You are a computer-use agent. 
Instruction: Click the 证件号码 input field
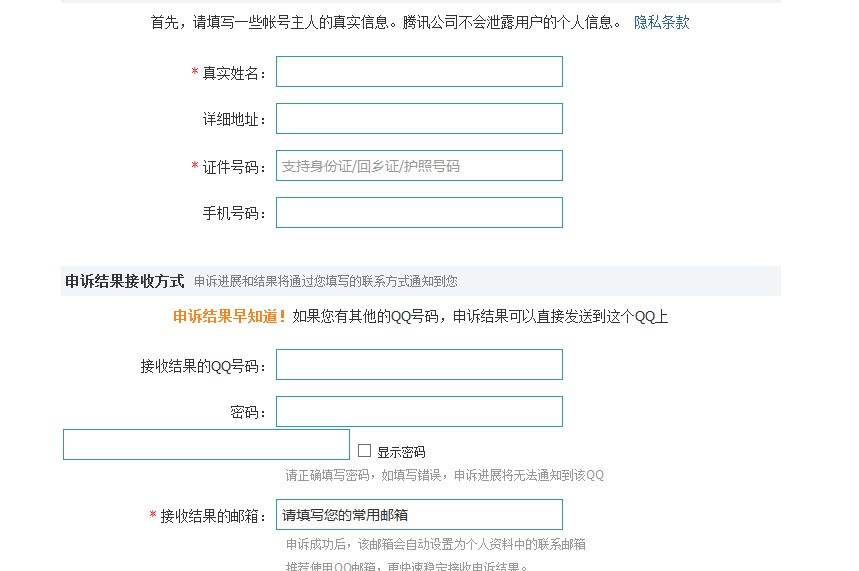(419, 166)
